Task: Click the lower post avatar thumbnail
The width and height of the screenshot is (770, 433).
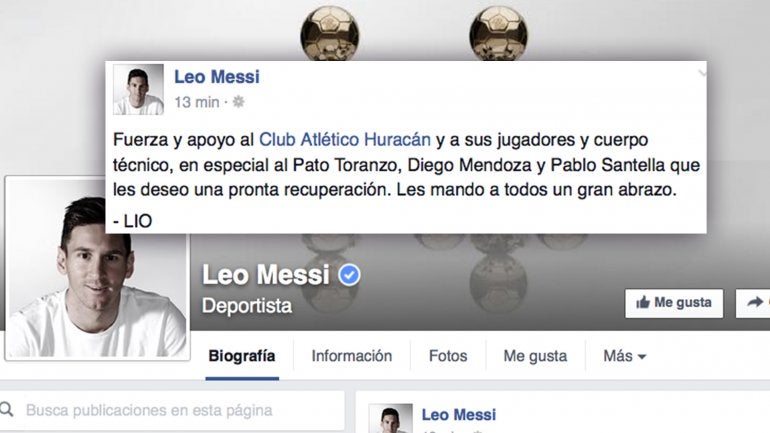Action: point(391,418)
